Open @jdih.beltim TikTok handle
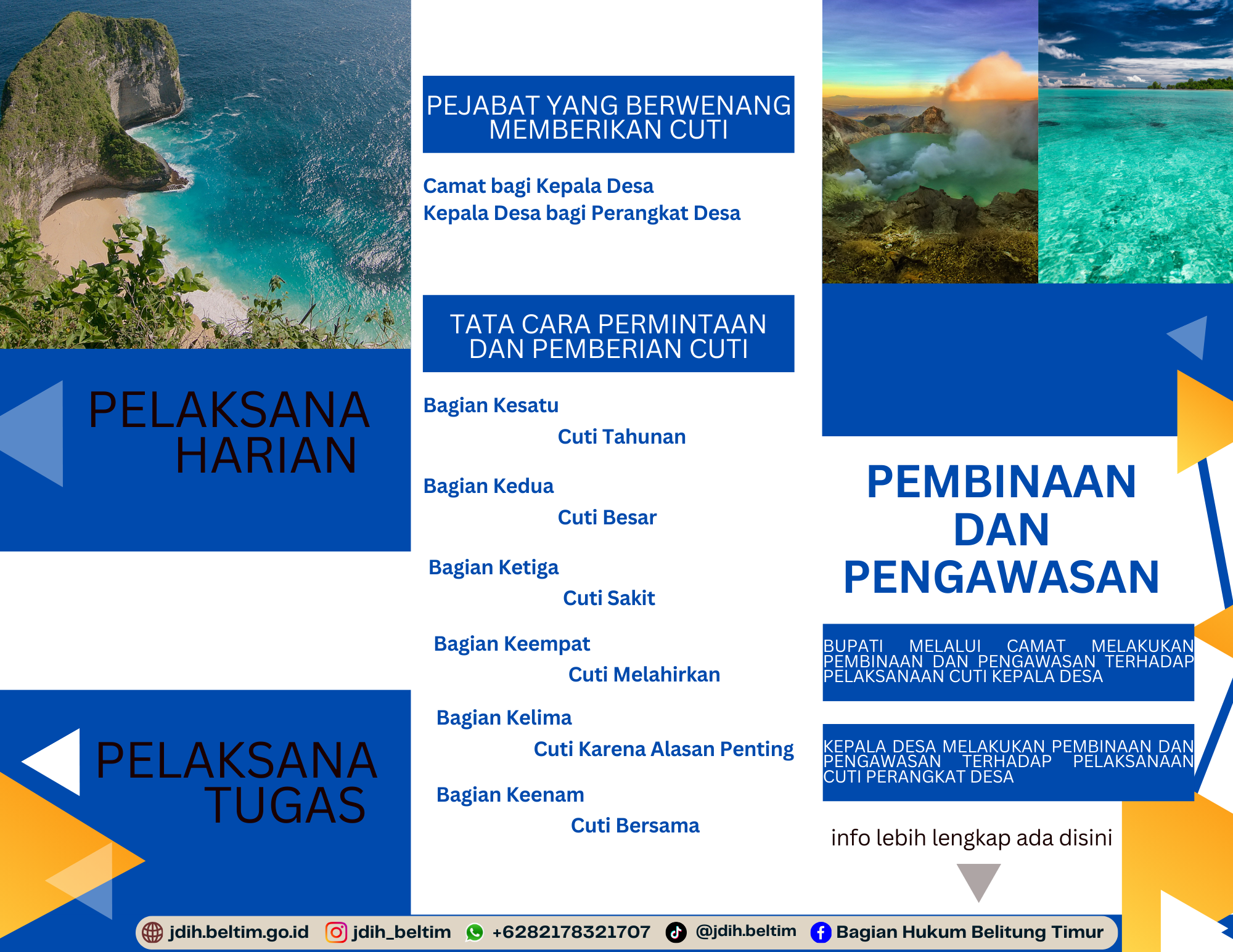 (745, 931)
